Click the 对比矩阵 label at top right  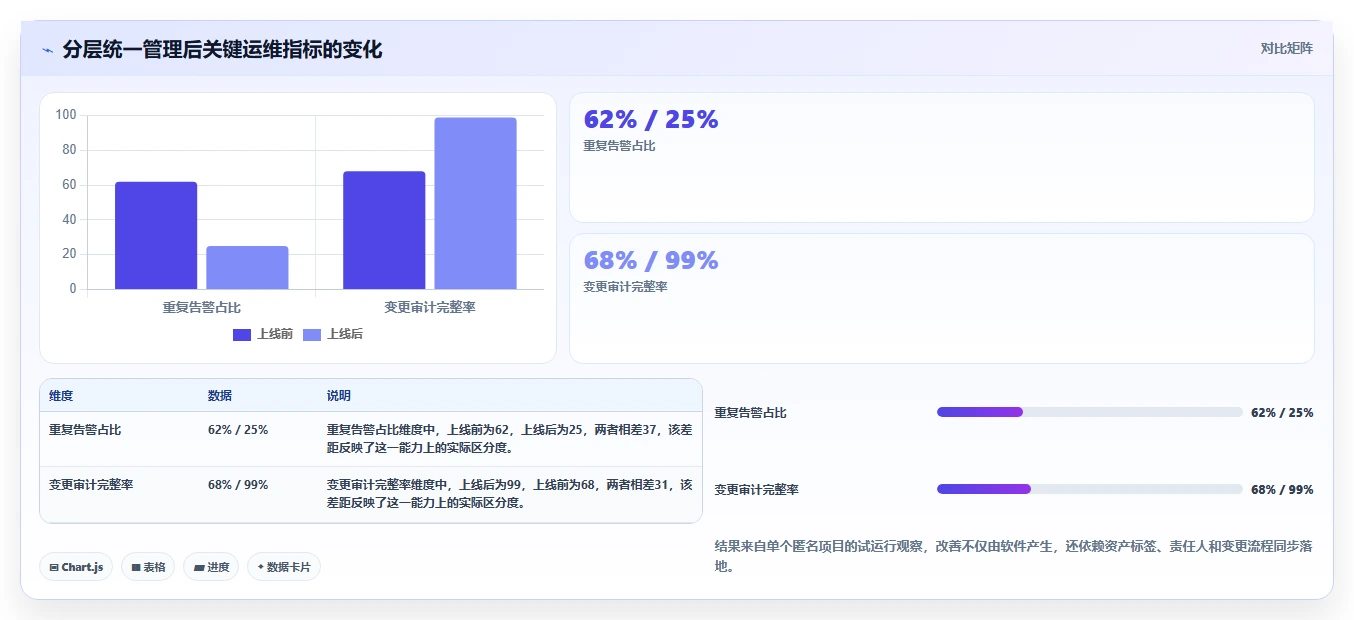[1287, 48]
